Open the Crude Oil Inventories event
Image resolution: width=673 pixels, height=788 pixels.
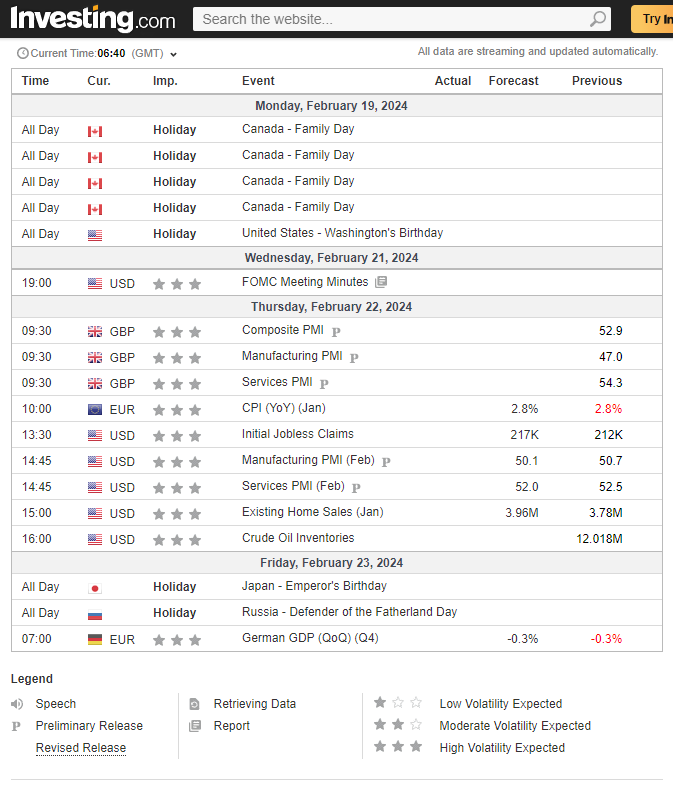pyautogui.click(x=298, y=538)
